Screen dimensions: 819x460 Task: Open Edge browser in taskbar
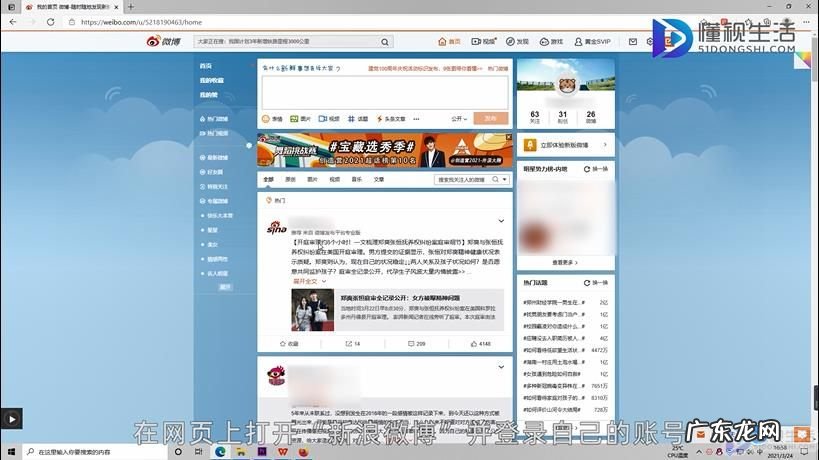pos(220,452)
